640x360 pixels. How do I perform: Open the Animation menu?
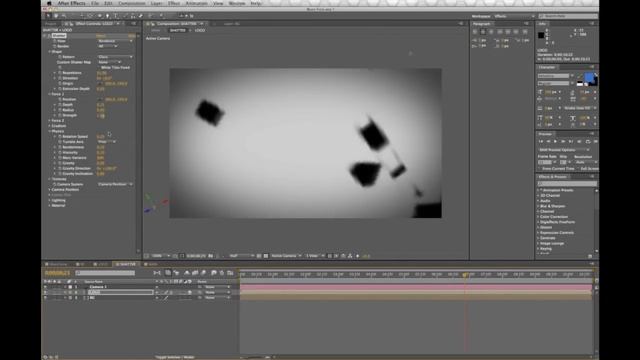click(x=196, y=3)
